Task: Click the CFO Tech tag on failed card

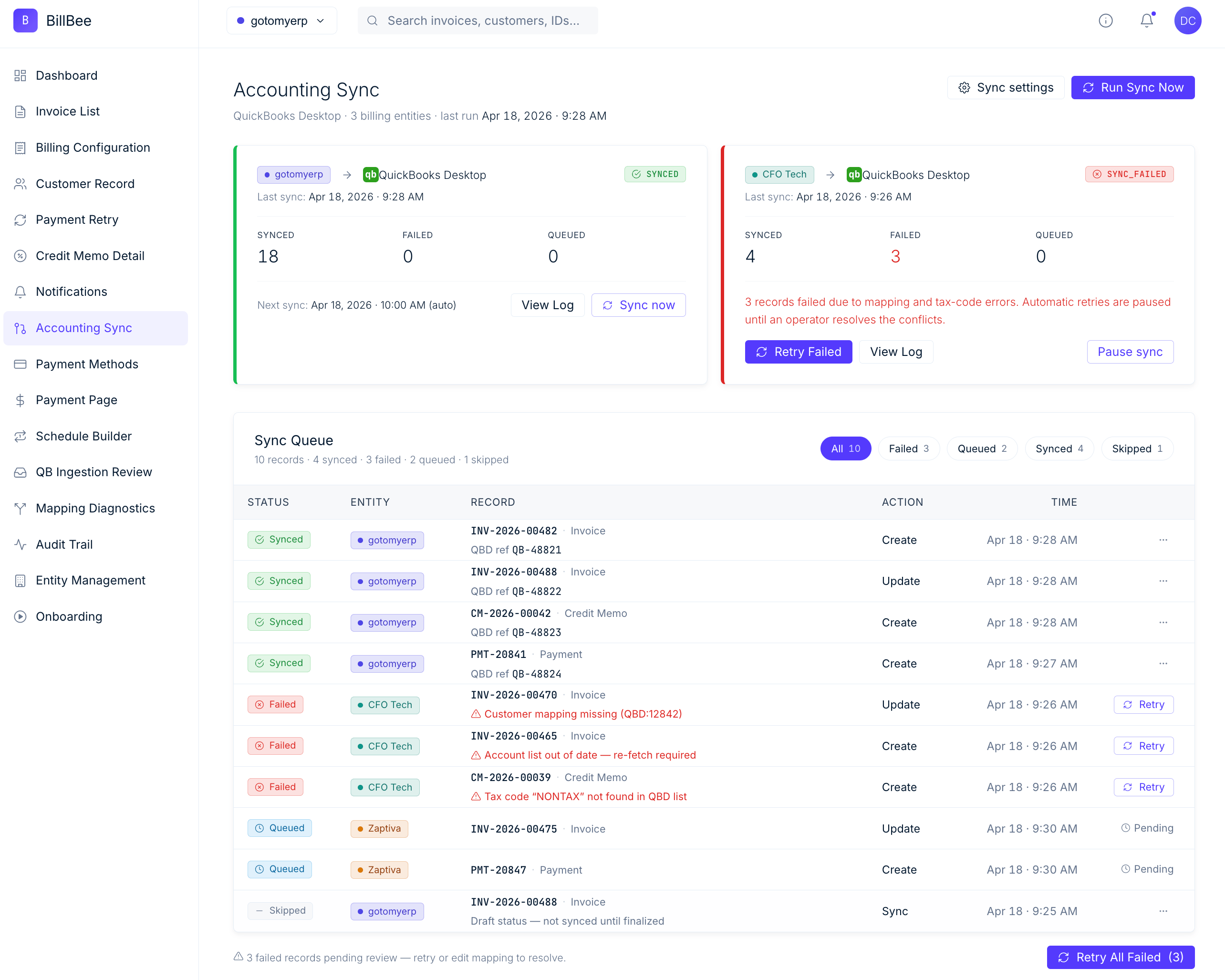Action: tap(779, 175)
